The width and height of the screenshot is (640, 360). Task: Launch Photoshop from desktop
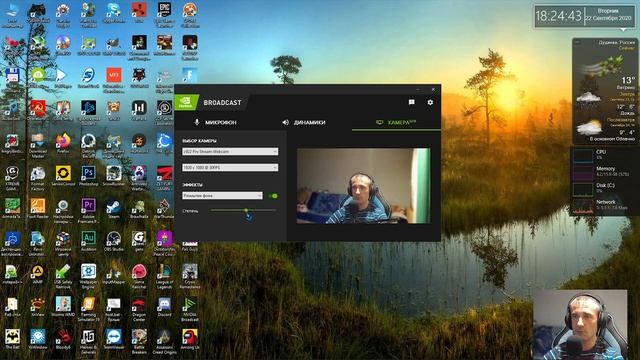click(x=88, y=176)
